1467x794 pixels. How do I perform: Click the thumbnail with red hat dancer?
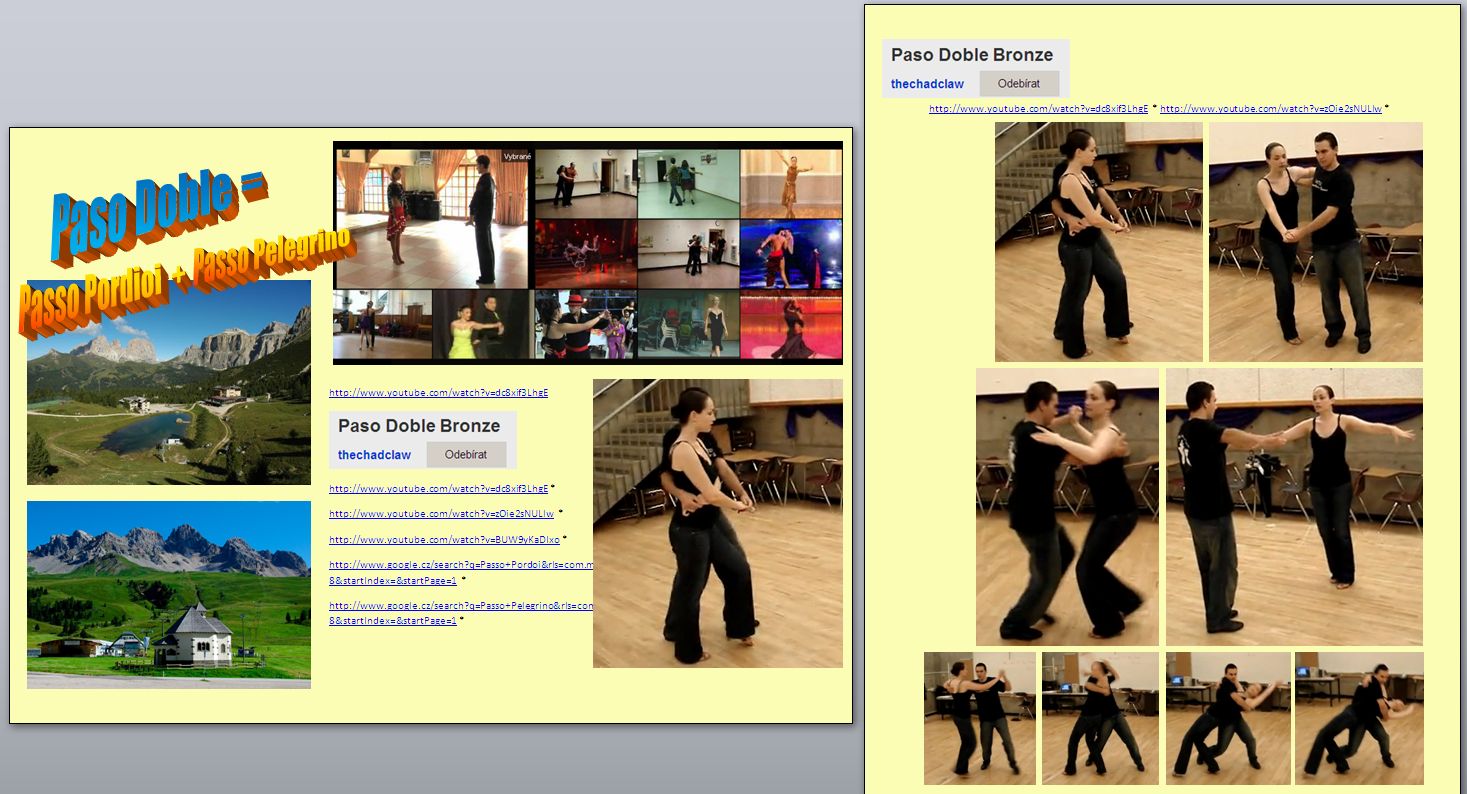(584, 324)
